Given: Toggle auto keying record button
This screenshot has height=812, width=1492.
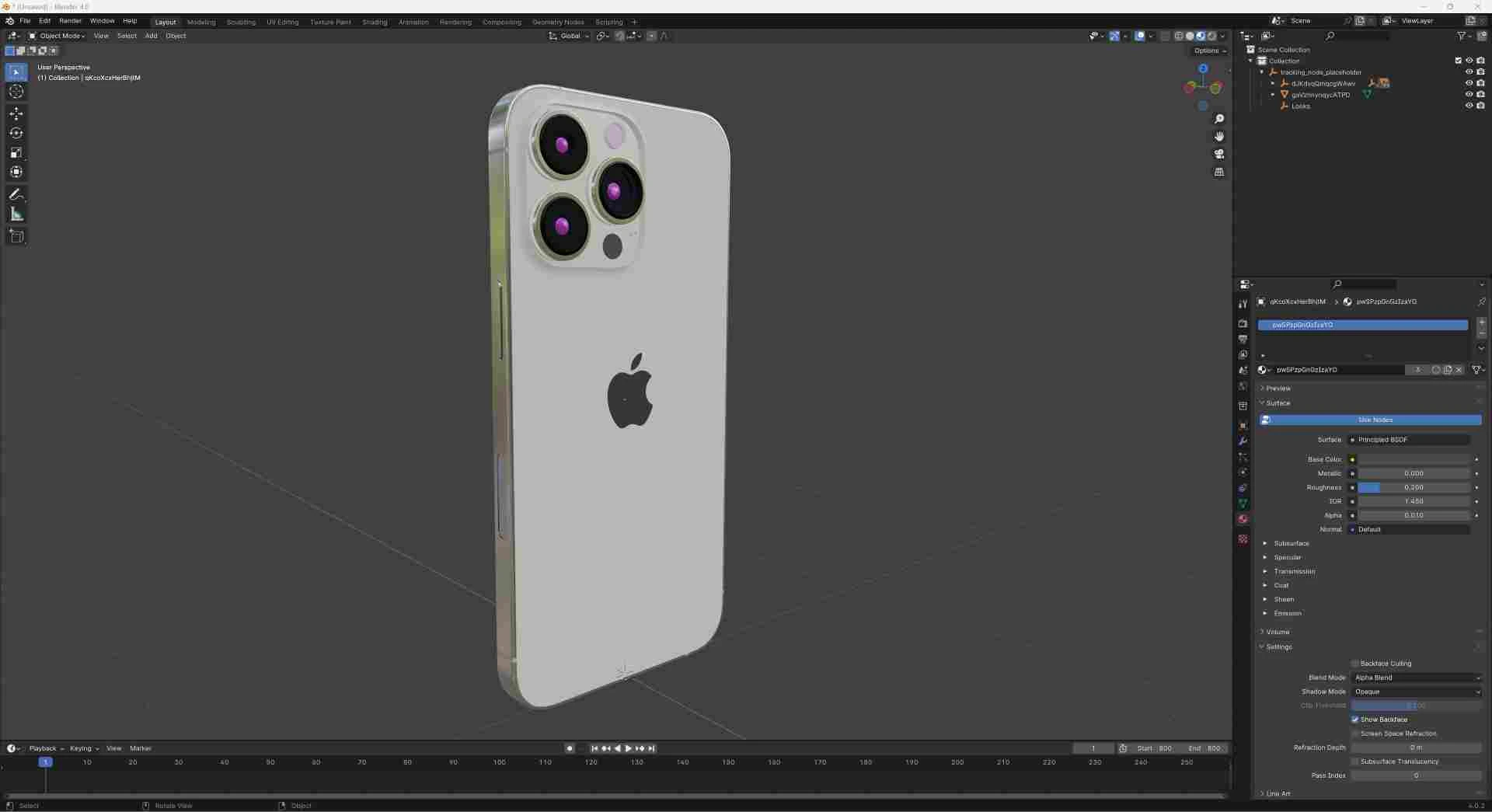Looking at the screenshot, I should point(570,748).
